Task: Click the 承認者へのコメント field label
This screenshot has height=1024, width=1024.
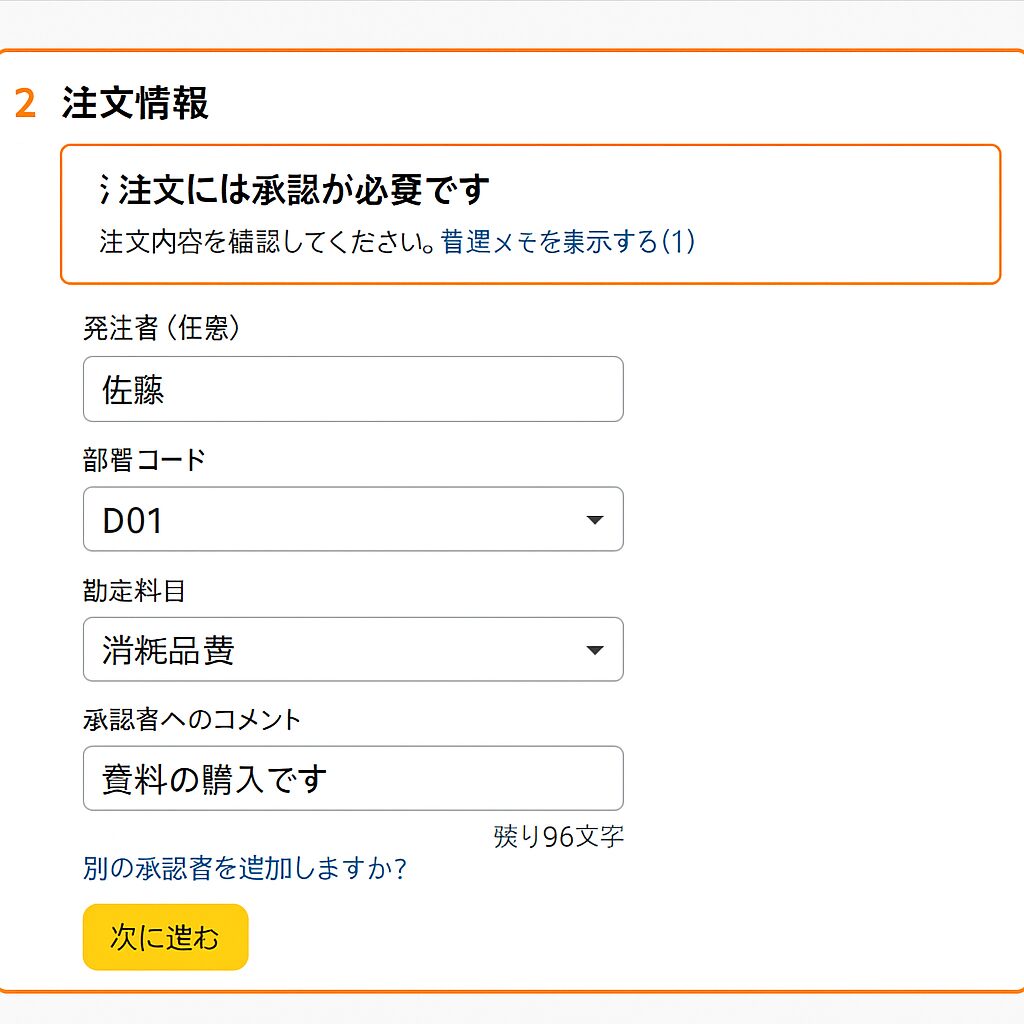Action: coord(192,720)
